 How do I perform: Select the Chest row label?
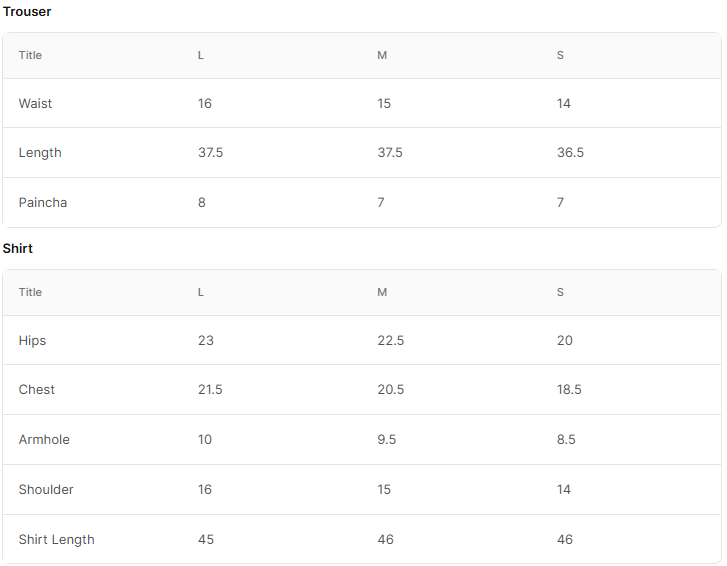point(37,389)
